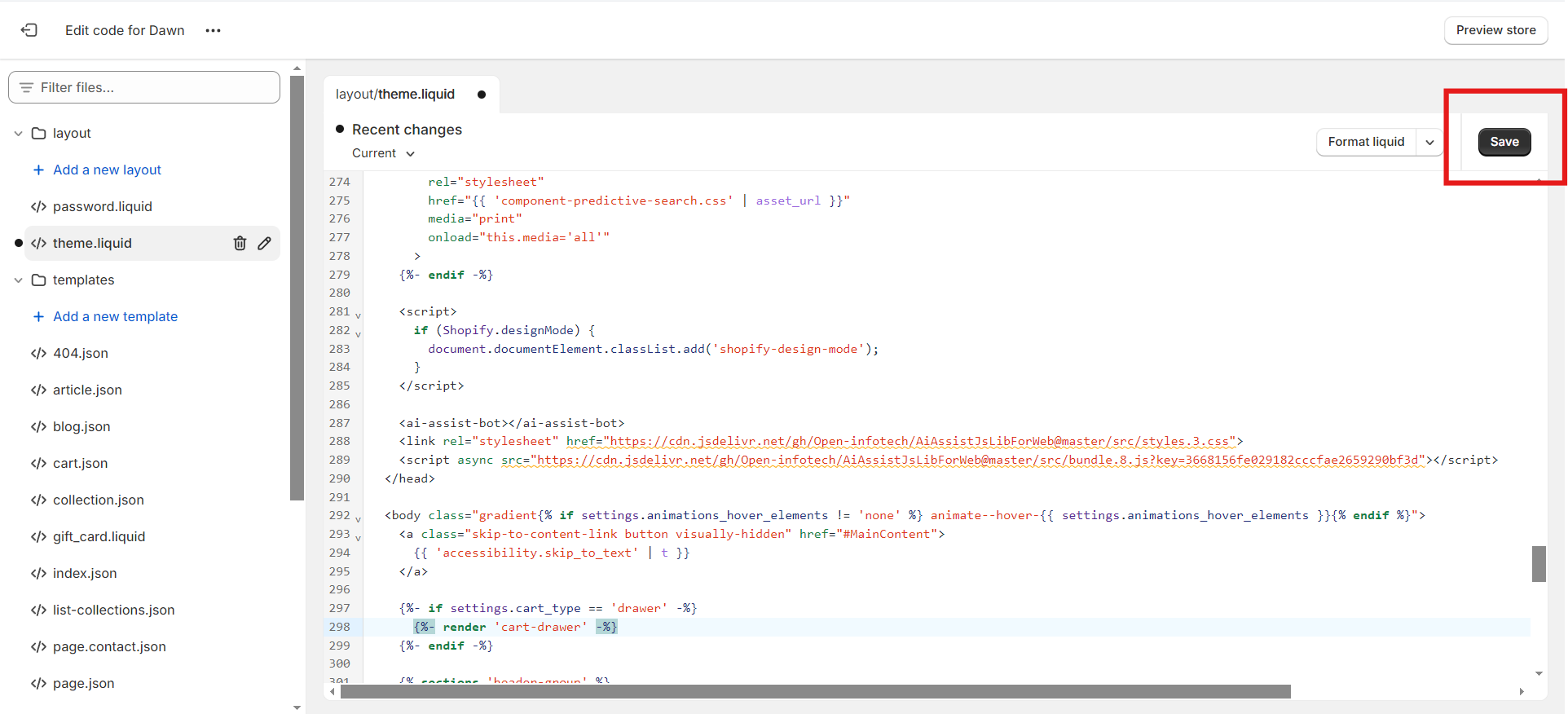Open cart.json template file
The image size is (1568, 714).
[80, 463]
